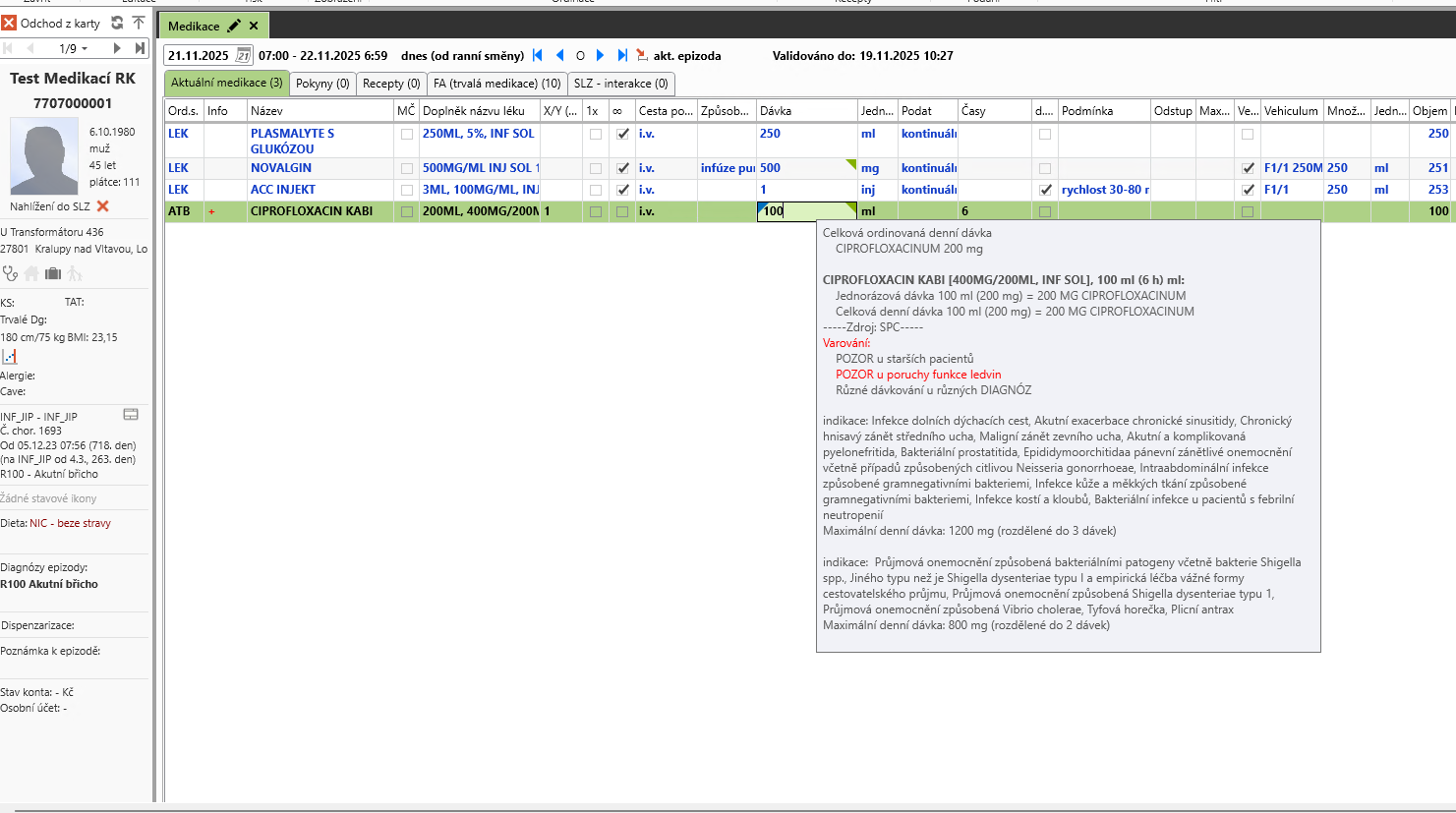This screenshot has height=813, width=1456.
Task: Toggle the Ve... checkbox in ACC INJEKT row
Action: 1248,190
